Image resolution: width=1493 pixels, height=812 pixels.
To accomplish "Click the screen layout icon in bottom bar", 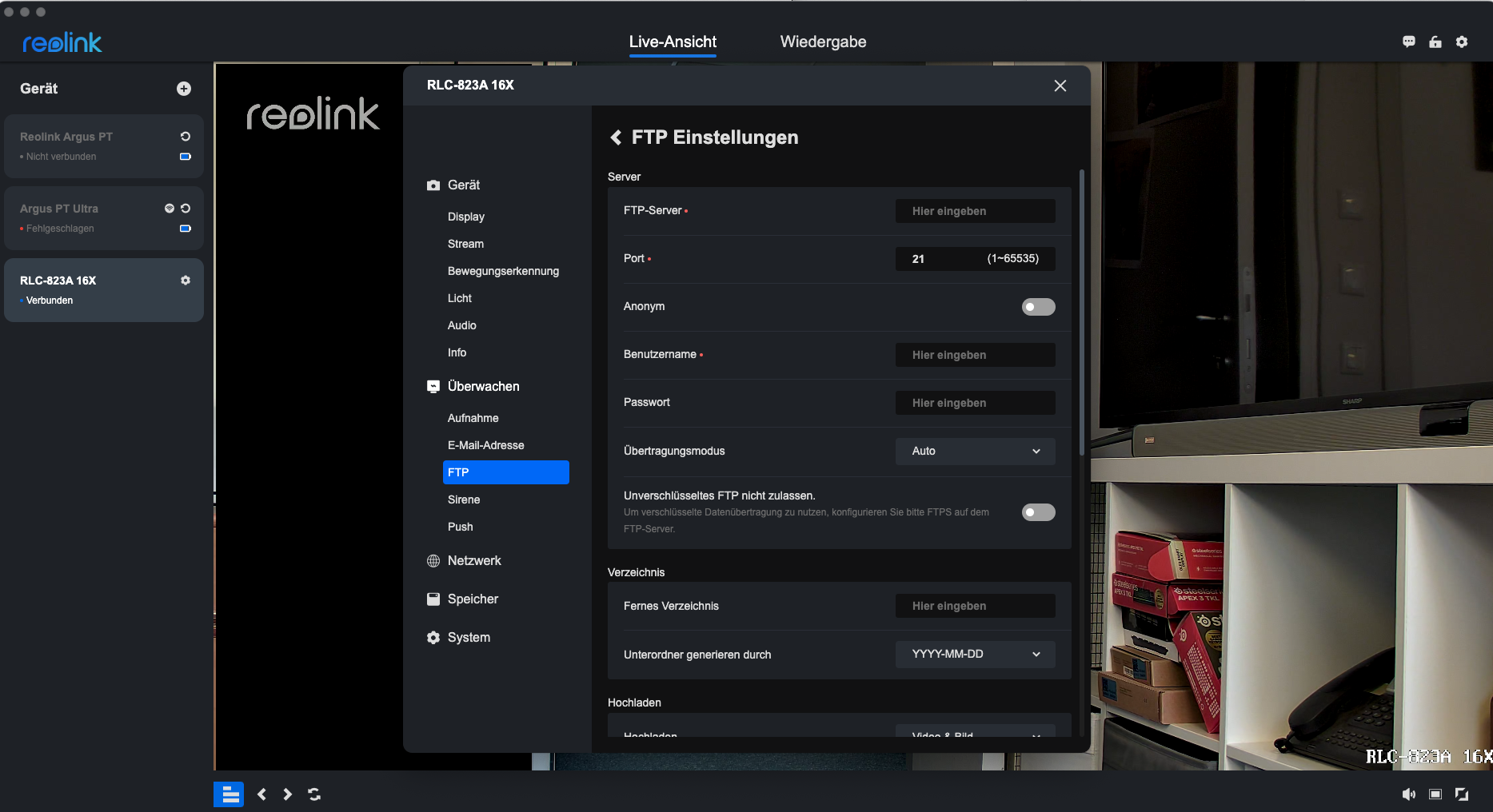I will [x=229, y=794].
